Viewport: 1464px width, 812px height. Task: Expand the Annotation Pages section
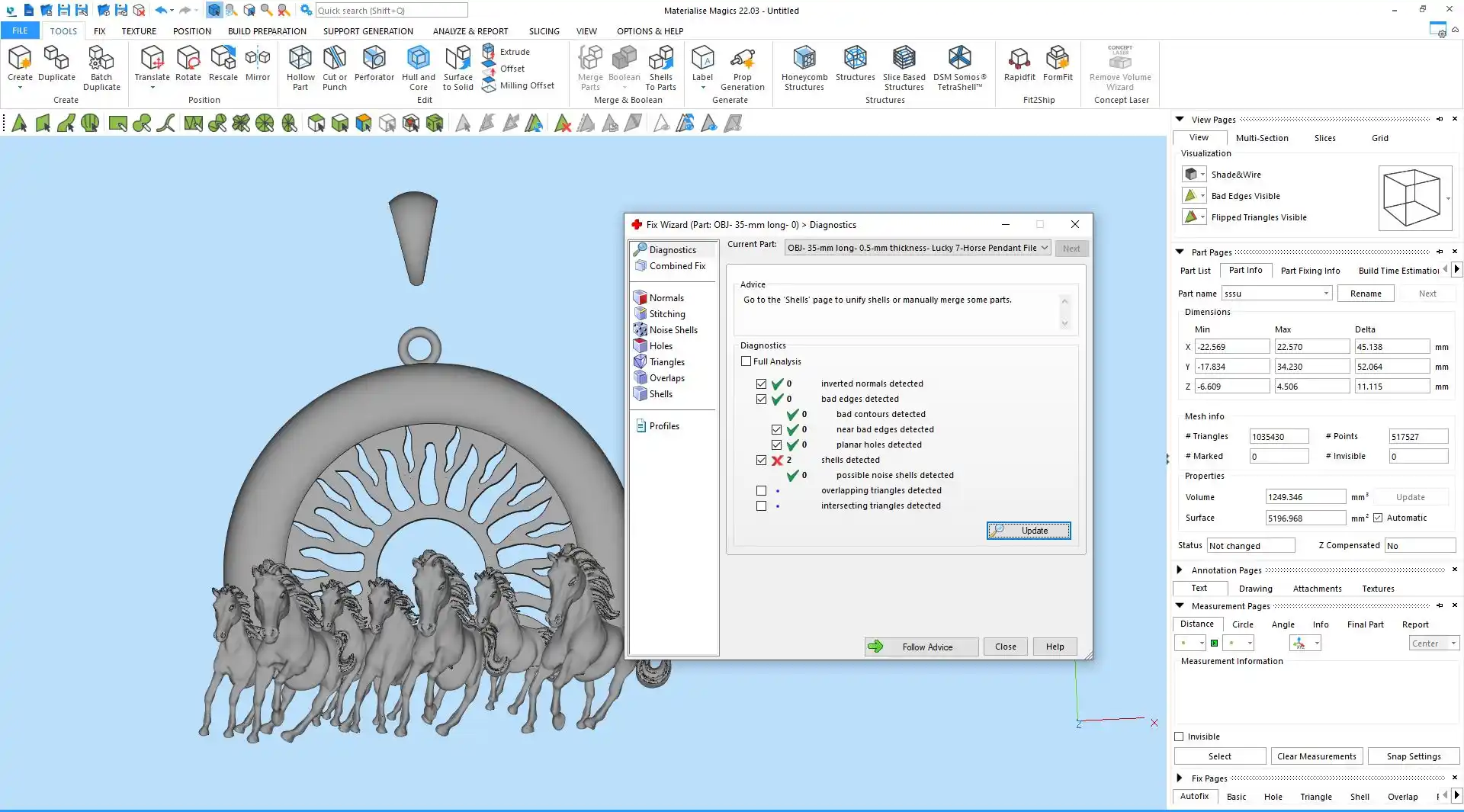click(1180, 570)
